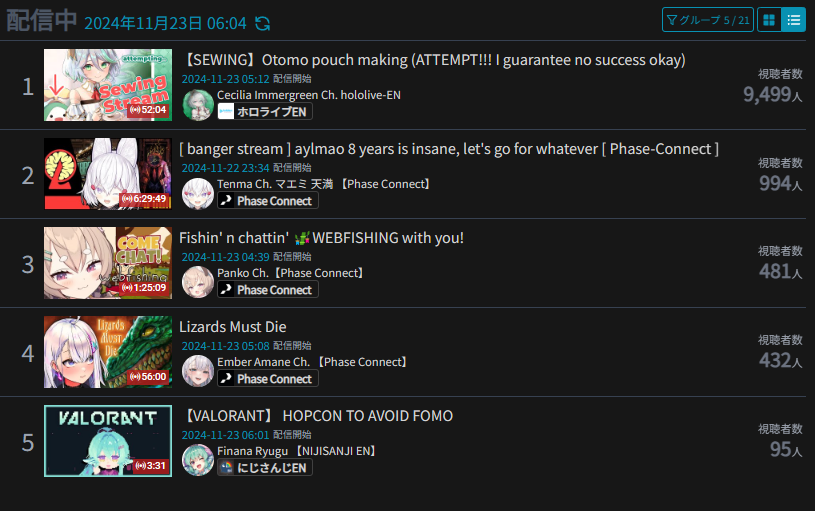
Task: Click the refresh icon next to the timestamp
Action: click(x=262, y=23)
